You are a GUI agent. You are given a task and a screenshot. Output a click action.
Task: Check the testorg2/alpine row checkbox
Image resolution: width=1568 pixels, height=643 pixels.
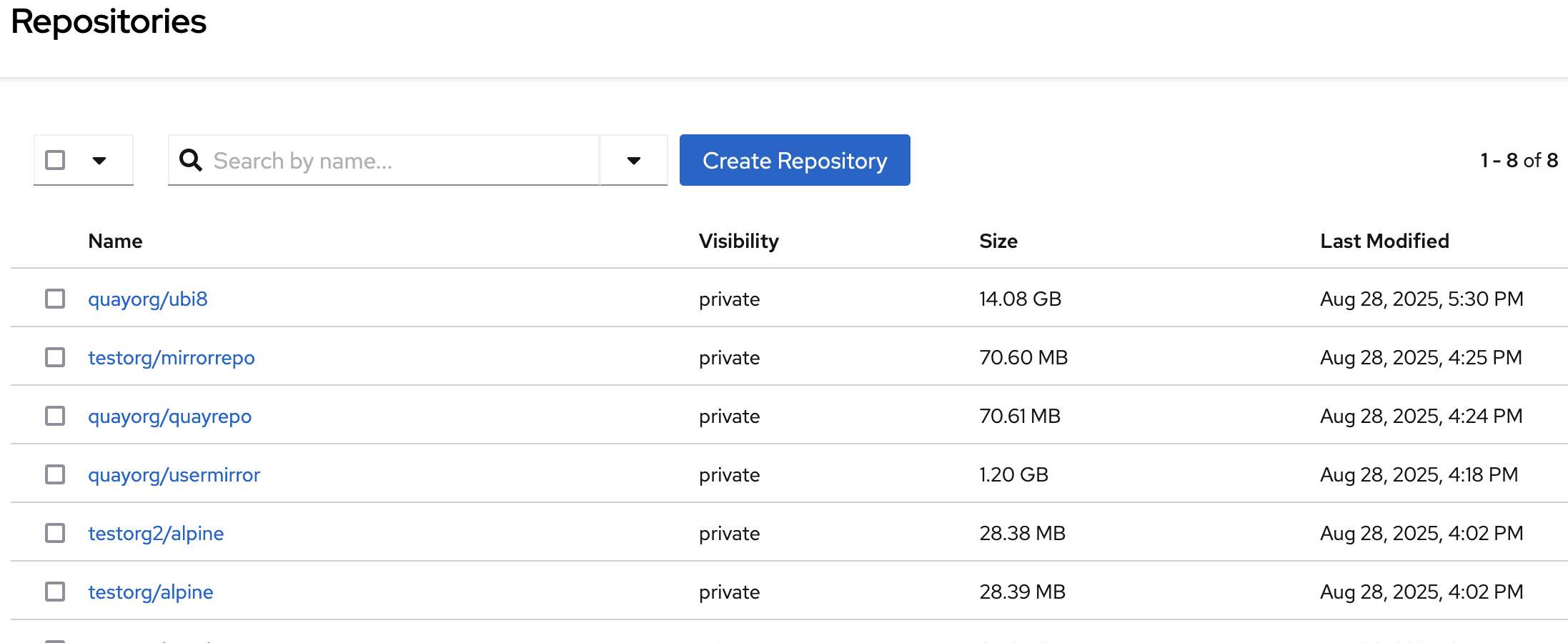(x=55, y=533)
